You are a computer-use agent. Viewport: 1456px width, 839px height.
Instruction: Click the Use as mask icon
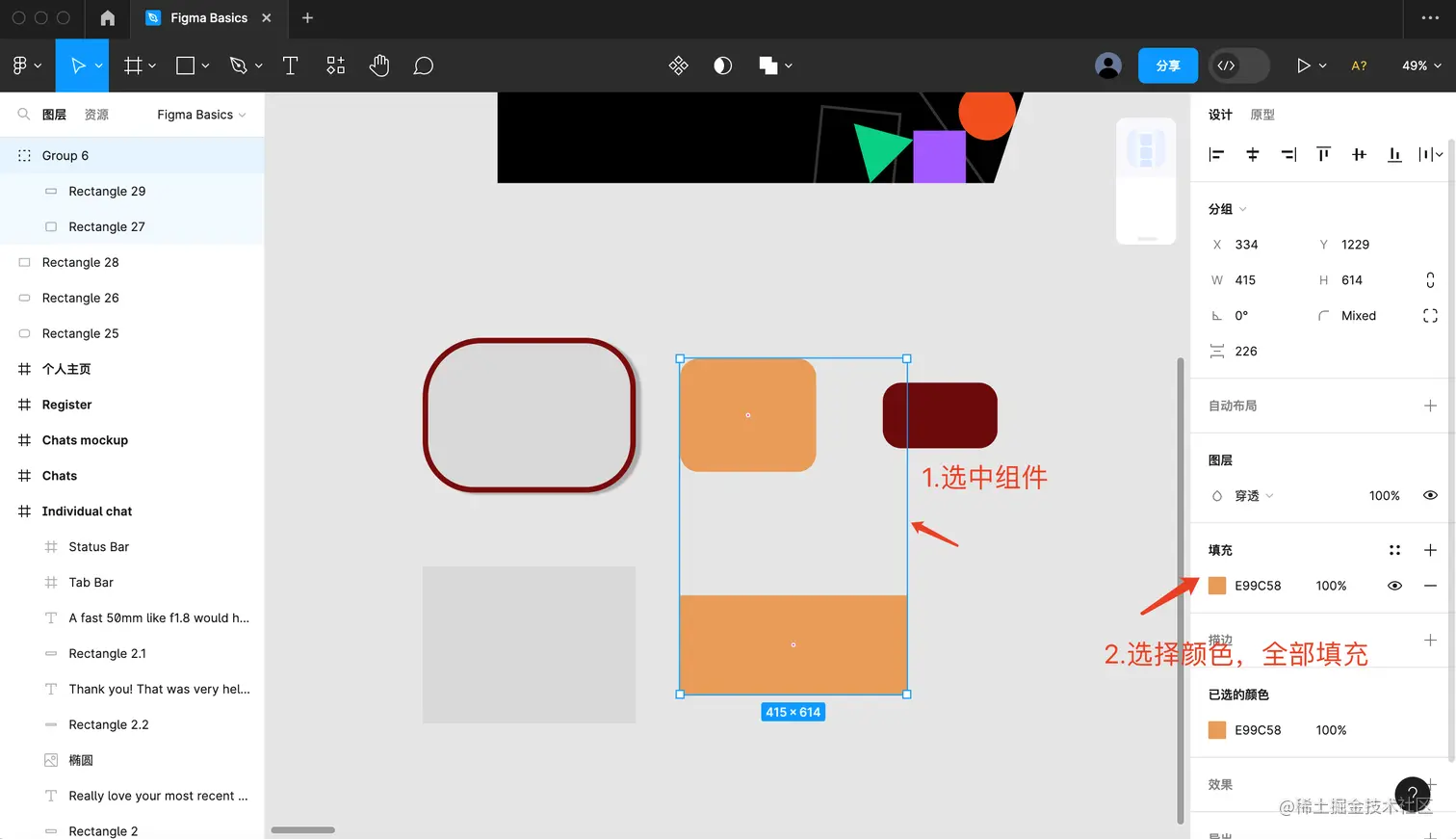723,66
